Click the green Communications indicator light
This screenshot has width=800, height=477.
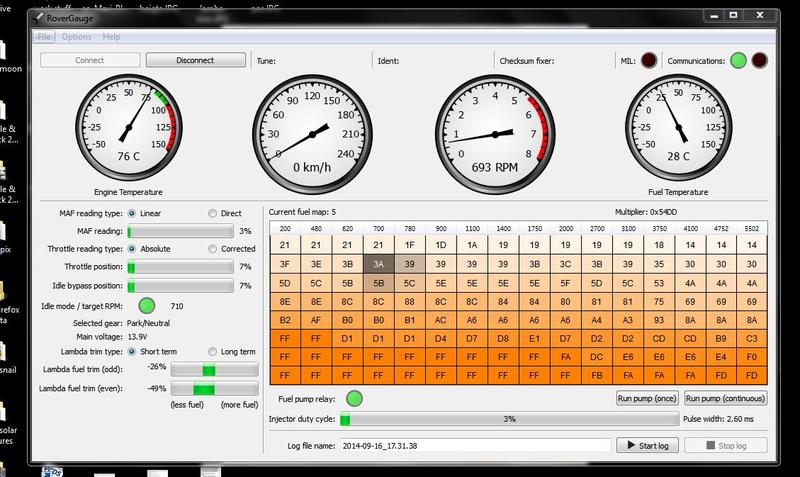[x=738, y=60]
